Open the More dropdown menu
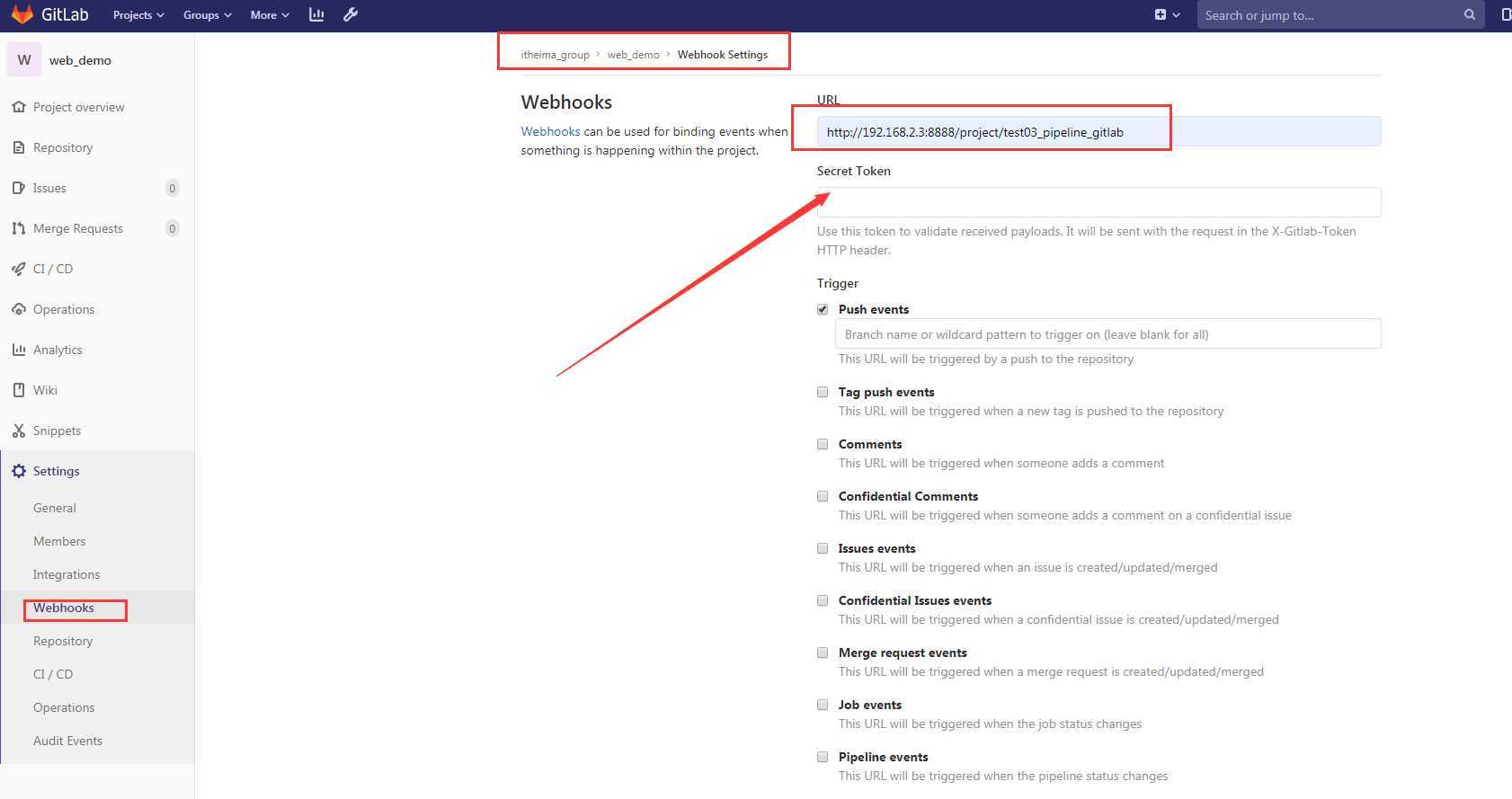Viewport: 1512px width, 799px height. [270, 15]
